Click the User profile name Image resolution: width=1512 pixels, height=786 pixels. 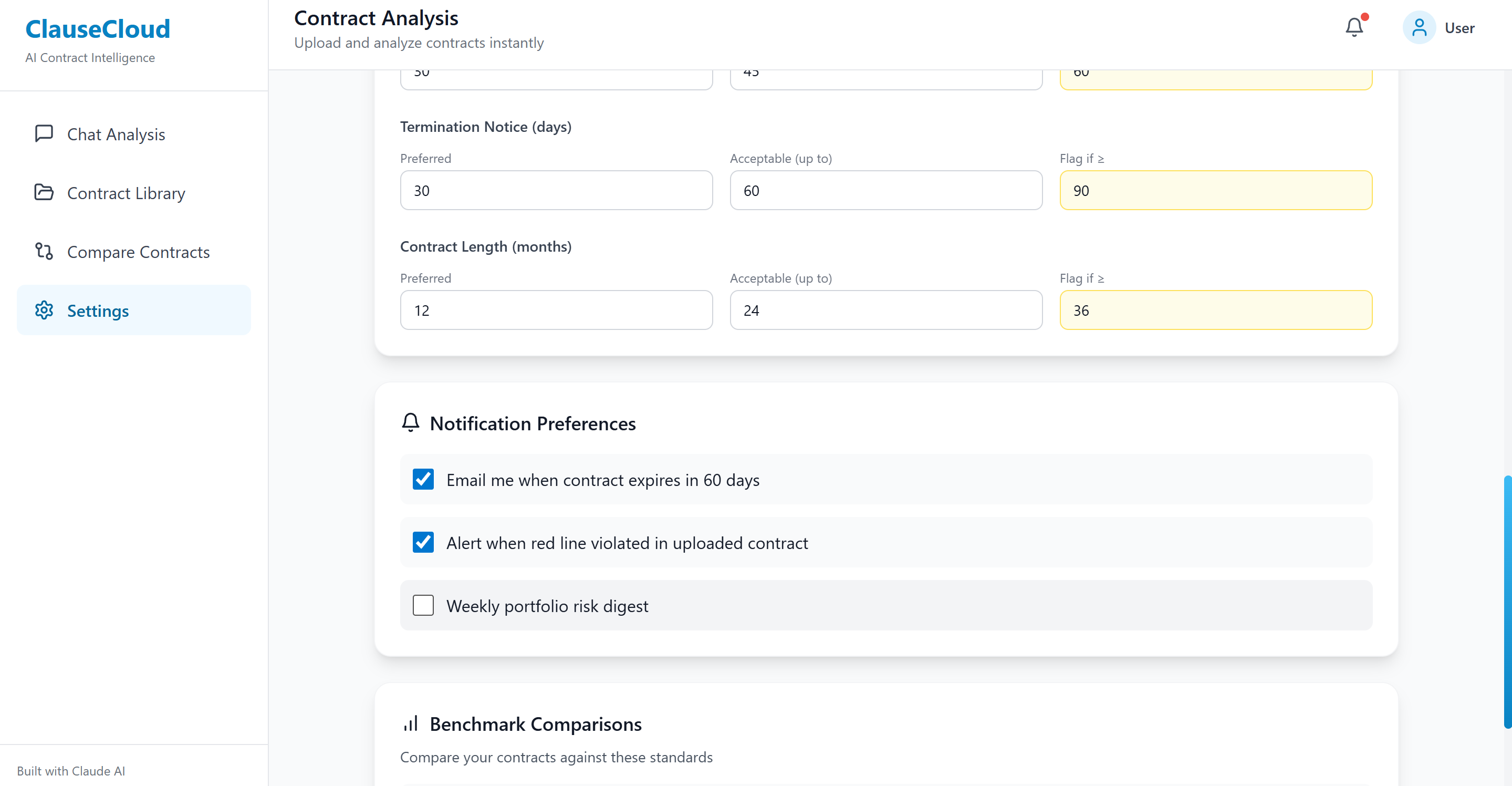tap(1459, 28)
